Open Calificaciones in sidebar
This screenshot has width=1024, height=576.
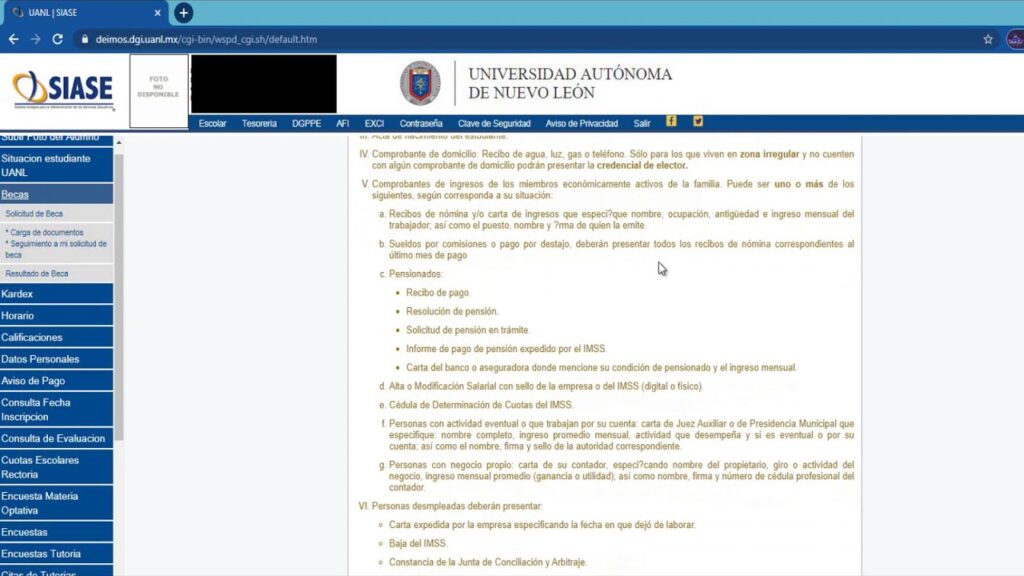pyautogui.click(x=56, y=337)
